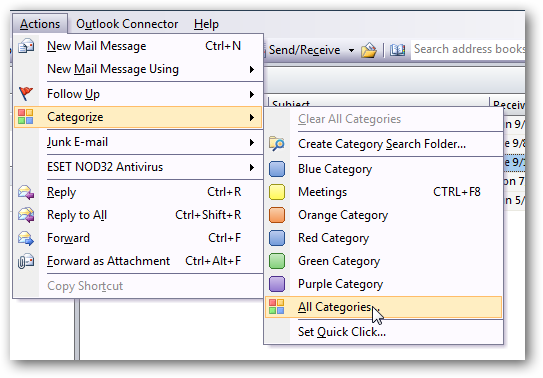Expand the Follow Up submenu arrow
543x378 pixels.
coord(252,94)
